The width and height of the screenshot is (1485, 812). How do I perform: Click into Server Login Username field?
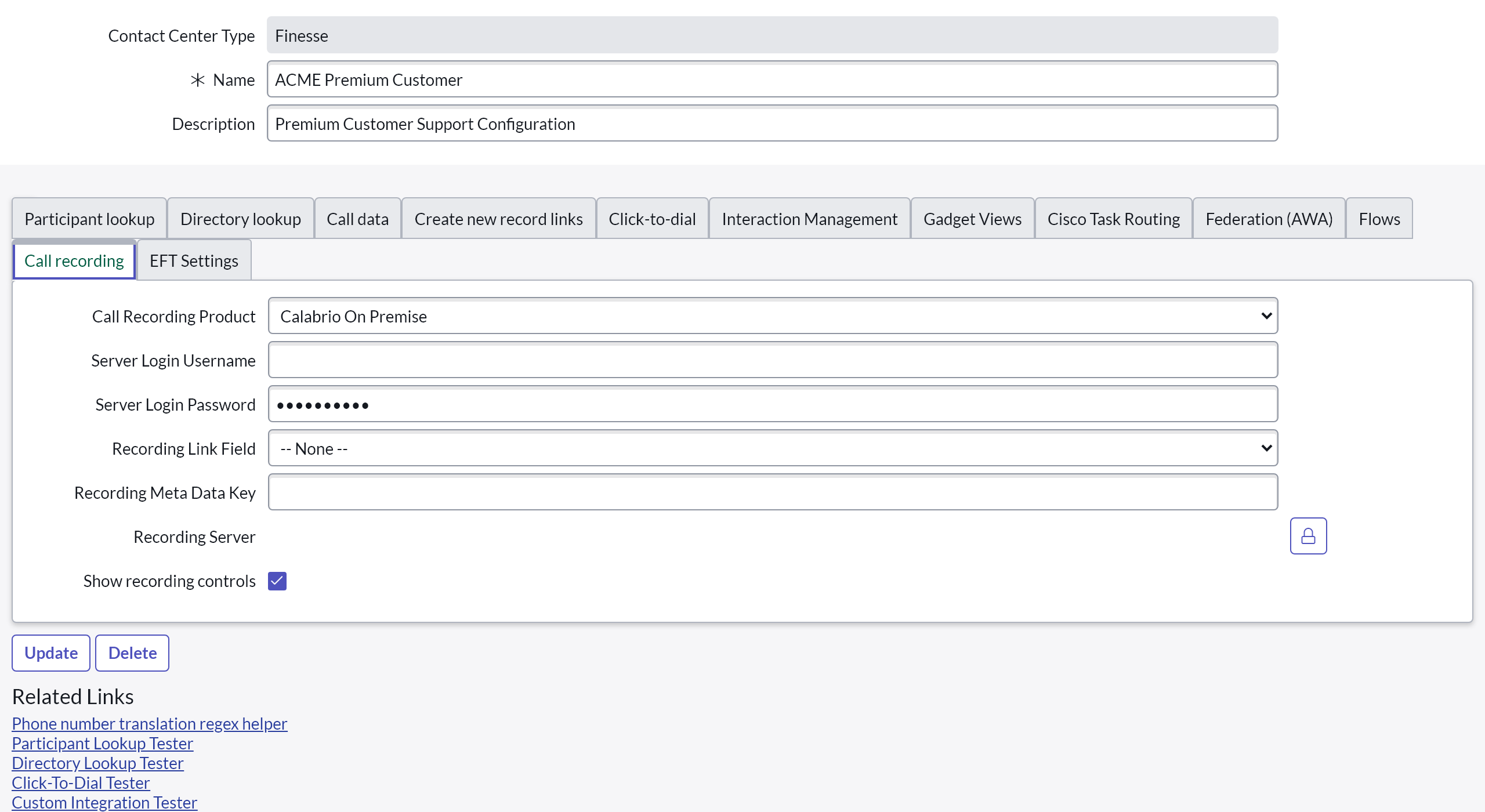pyautogui.click(x=773, y=360)
